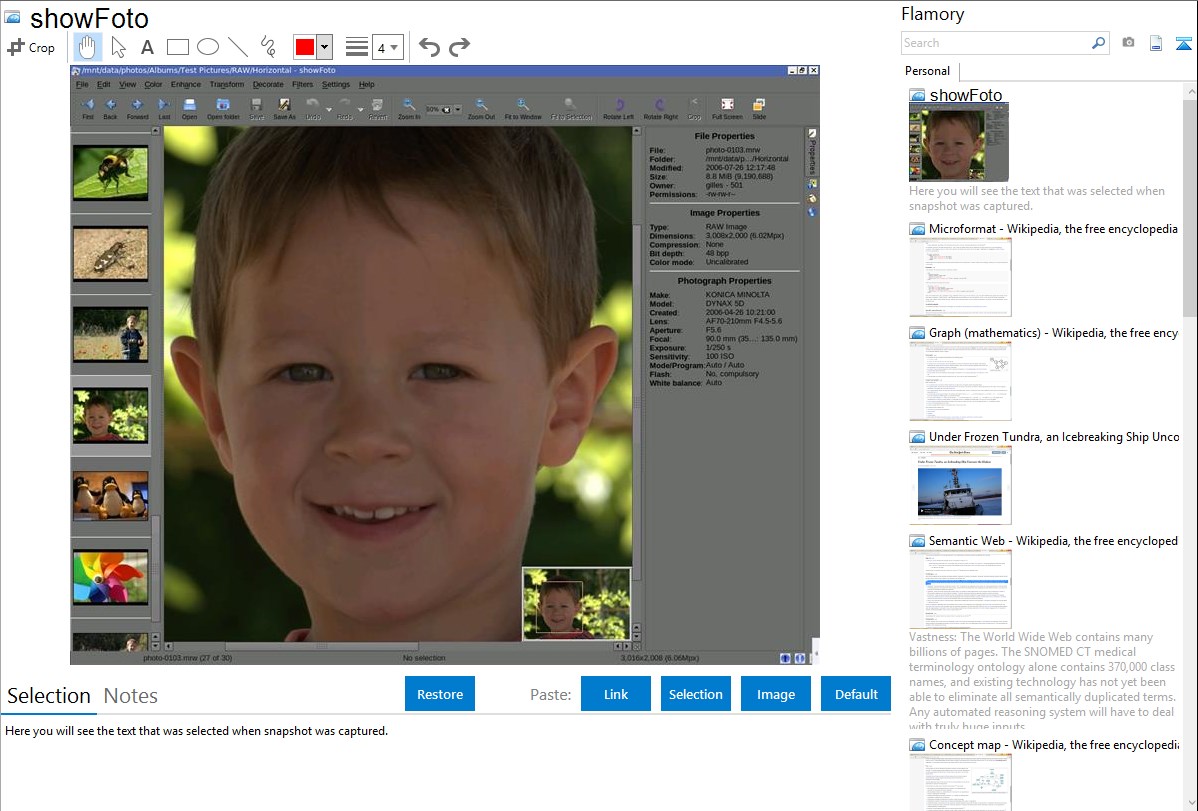Viewport: 1198px width, 811px height.
Task: Click the Flamory snapshot list scrollbar
Action: [x=1190, y=206]
